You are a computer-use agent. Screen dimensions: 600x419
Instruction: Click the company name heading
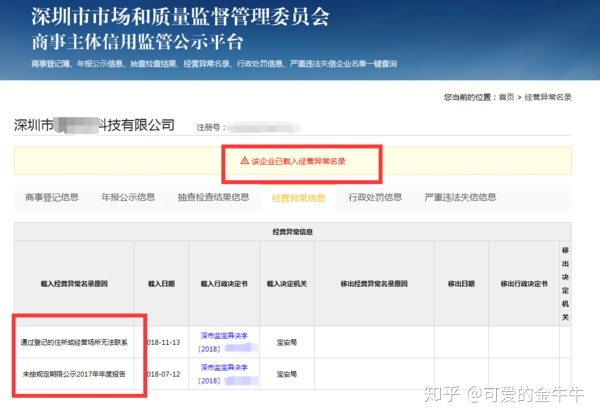(94, 125)
